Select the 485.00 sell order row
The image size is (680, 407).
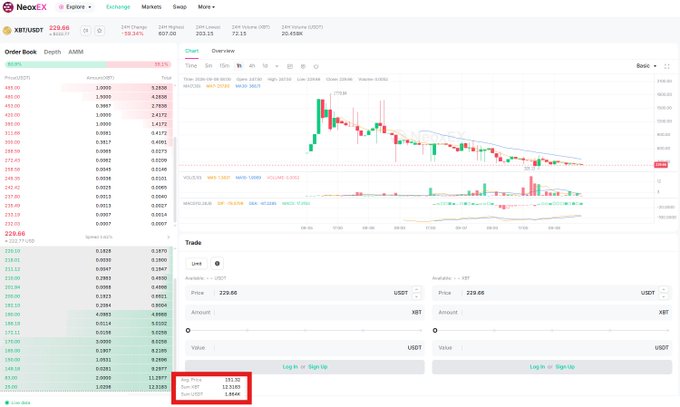point(88,88)
